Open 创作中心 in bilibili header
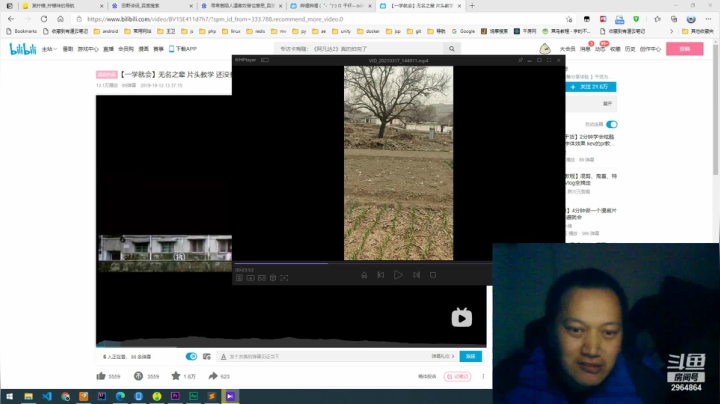 pyautogui.click(x=650, y=49)
